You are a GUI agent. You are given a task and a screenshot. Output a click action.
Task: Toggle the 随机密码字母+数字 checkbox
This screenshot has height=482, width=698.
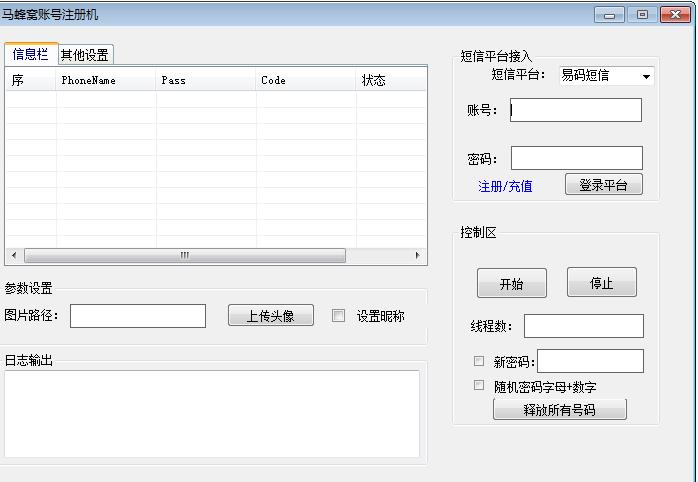click(479, 385)
